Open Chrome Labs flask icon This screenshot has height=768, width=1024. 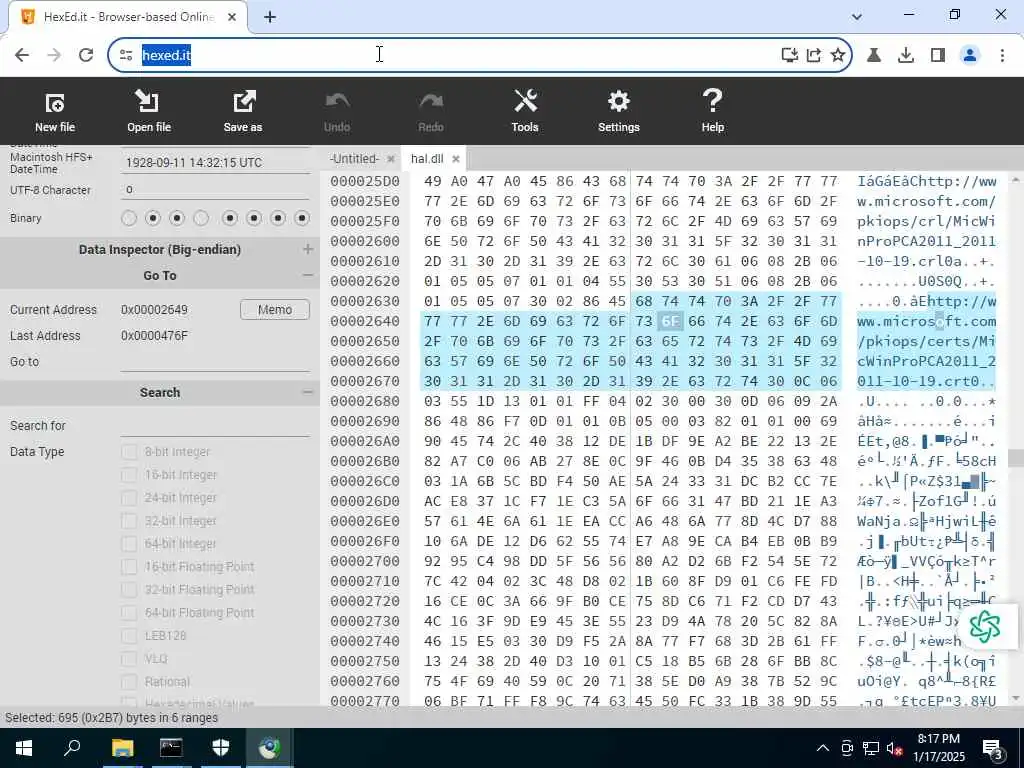coord(874,55)
